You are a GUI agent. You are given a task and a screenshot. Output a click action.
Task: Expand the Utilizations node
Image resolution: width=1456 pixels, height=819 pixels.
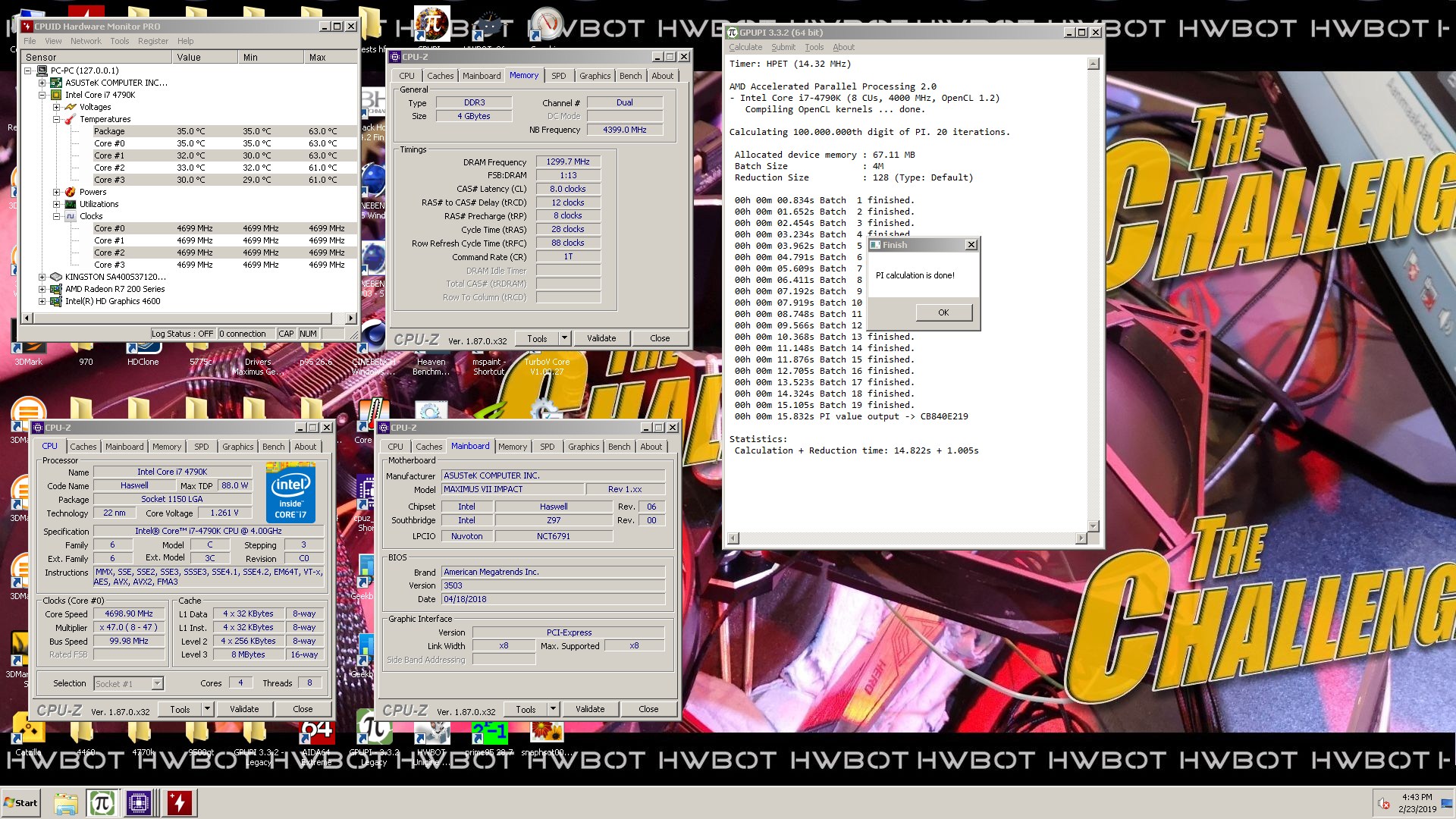pos(56,204)
